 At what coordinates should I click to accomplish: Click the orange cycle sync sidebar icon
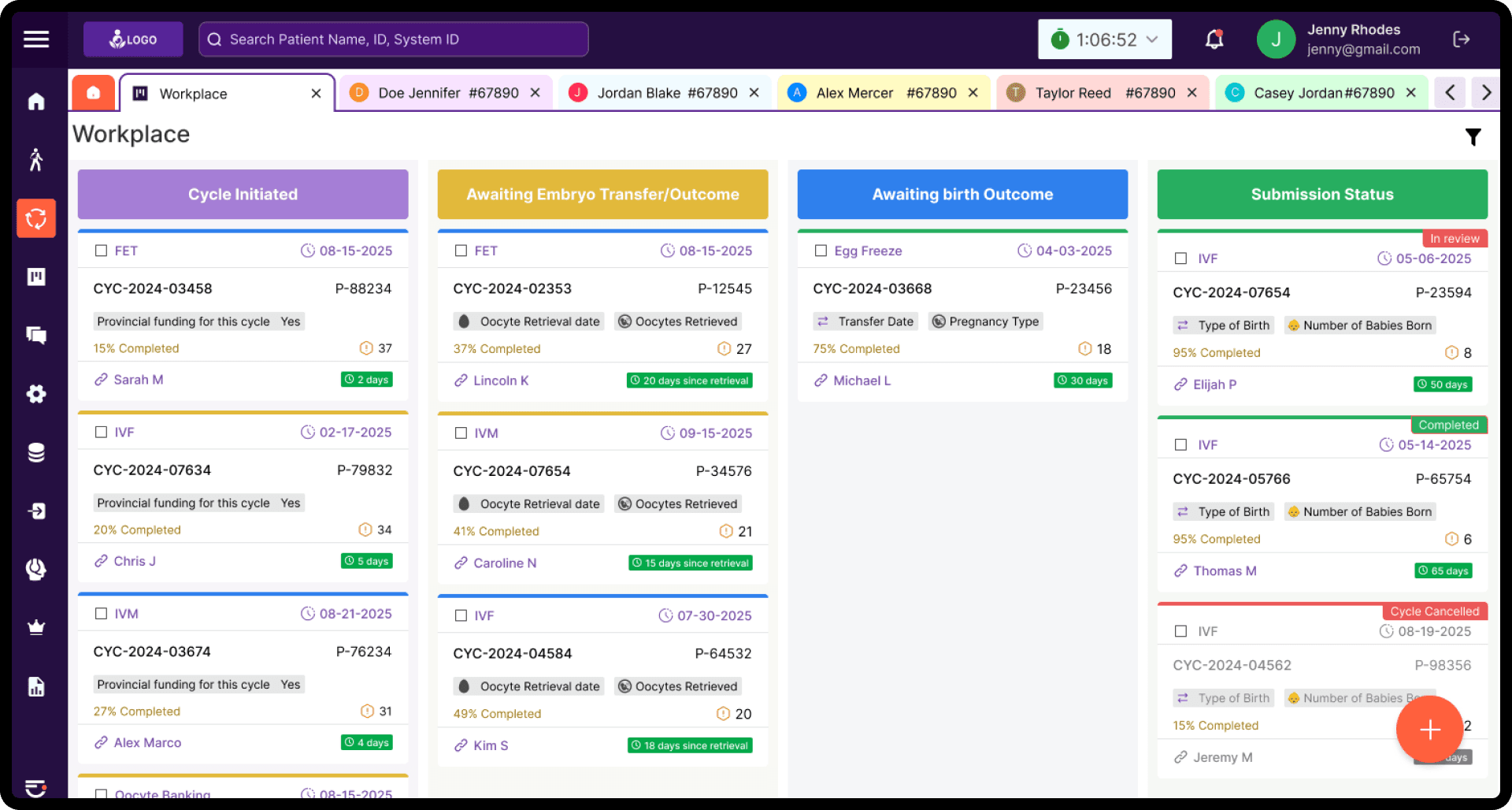36,218
